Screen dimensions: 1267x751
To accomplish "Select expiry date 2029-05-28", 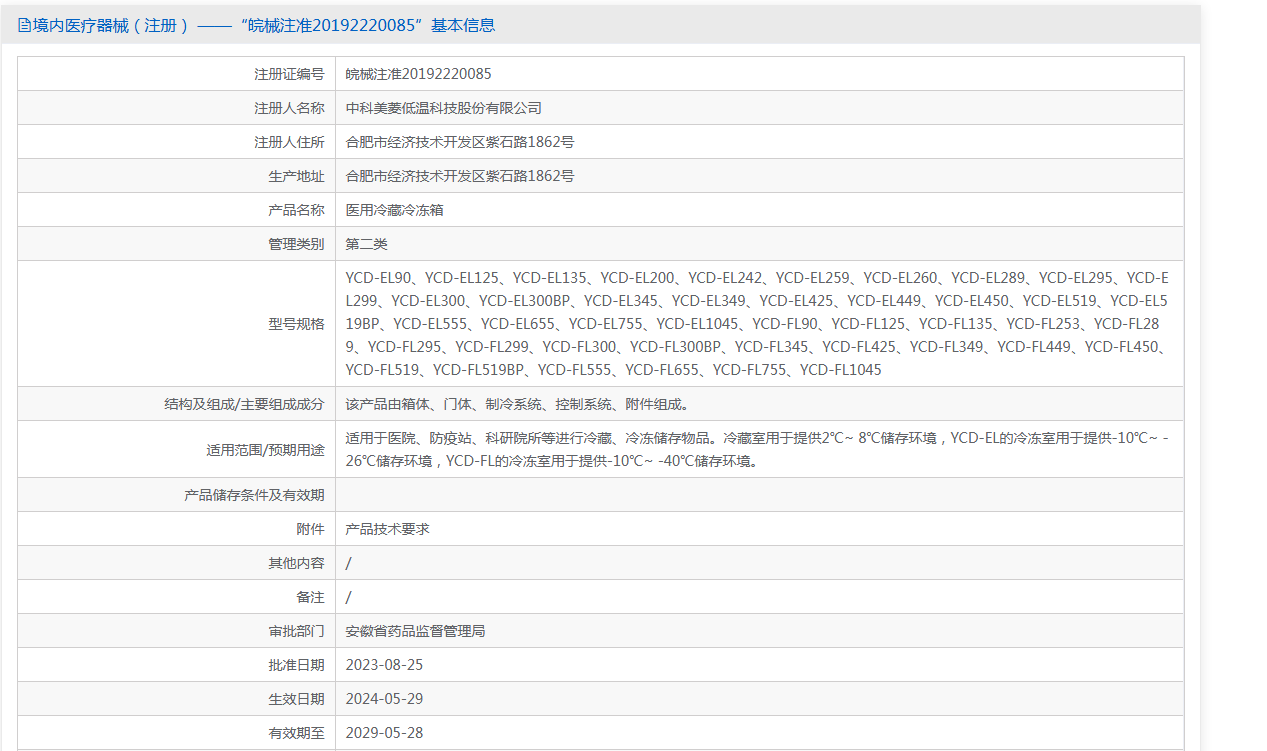I will tap(384, 733).
